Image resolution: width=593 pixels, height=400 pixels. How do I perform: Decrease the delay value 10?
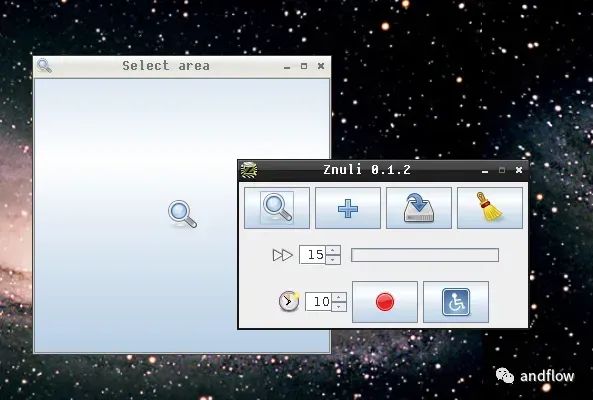pos(339,307)
